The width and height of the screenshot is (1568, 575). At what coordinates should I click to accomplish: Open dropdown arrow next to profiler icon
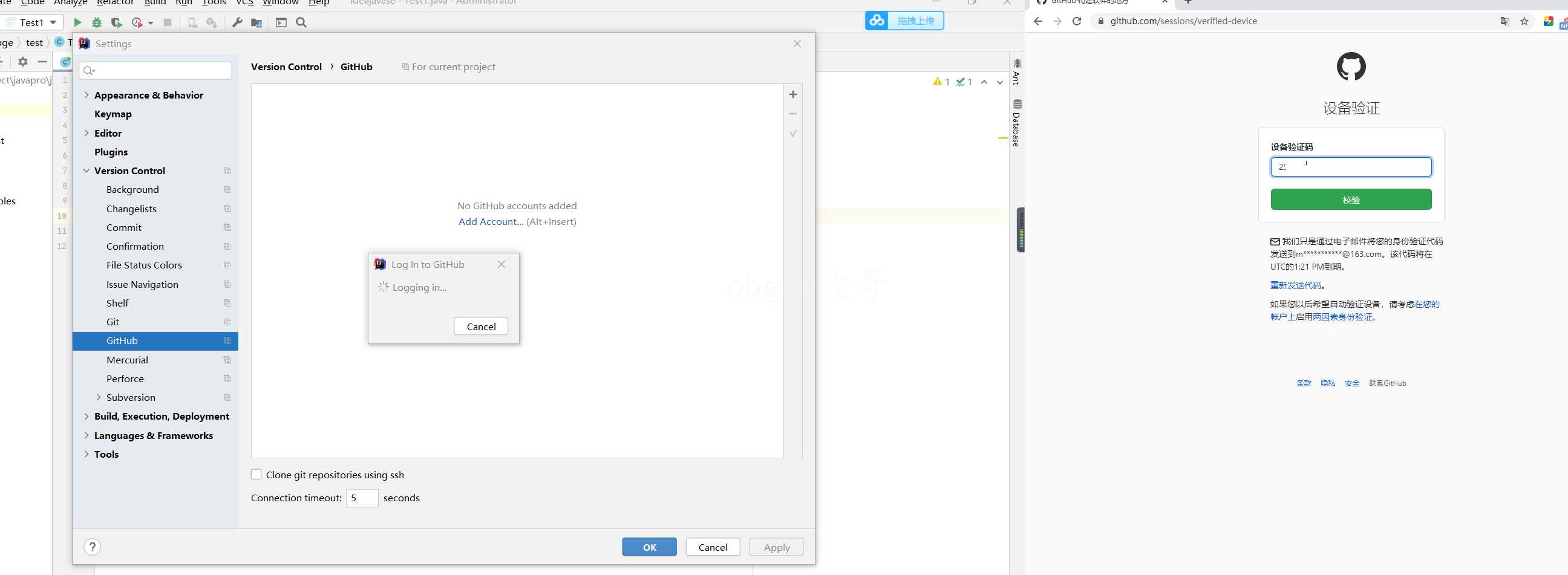[151, 23]
